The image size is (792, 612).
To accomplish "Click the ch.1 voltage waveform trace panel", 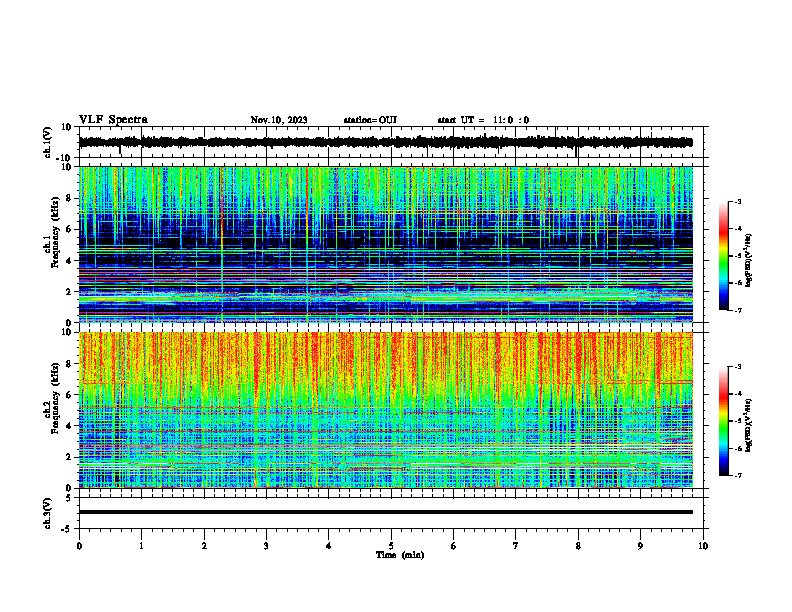I will coord(393,142).
